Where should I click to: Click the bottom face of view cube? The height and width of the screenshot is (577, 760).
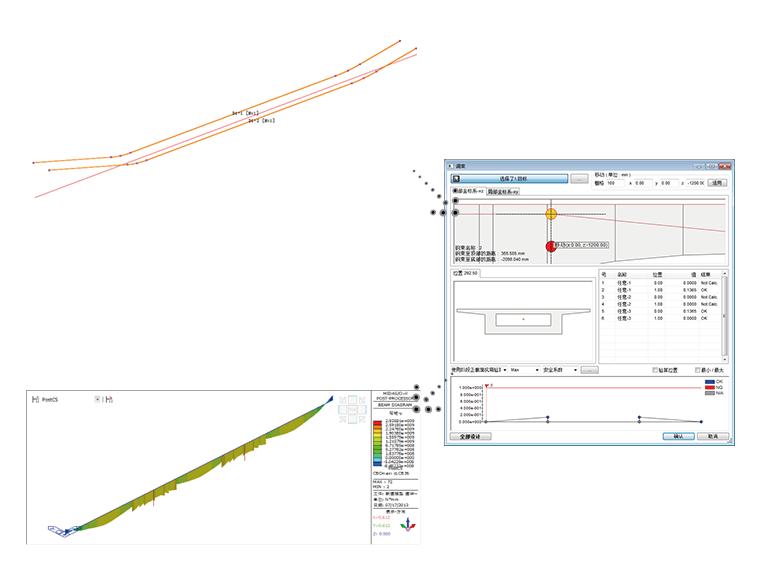pyautogui.click(x=352, y=419)
